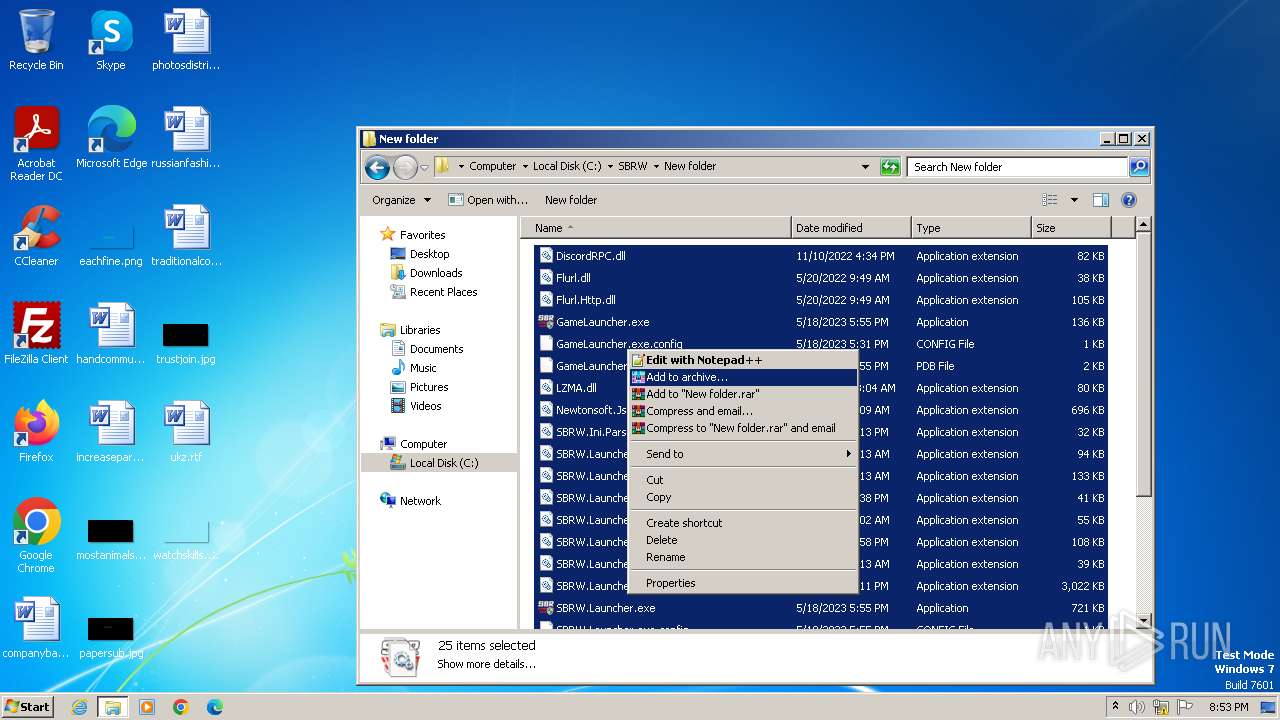The width and height of the screenshot is (1280, 720).
Task: Open the Skype desktop shortcut
Action: click(110, 40)
